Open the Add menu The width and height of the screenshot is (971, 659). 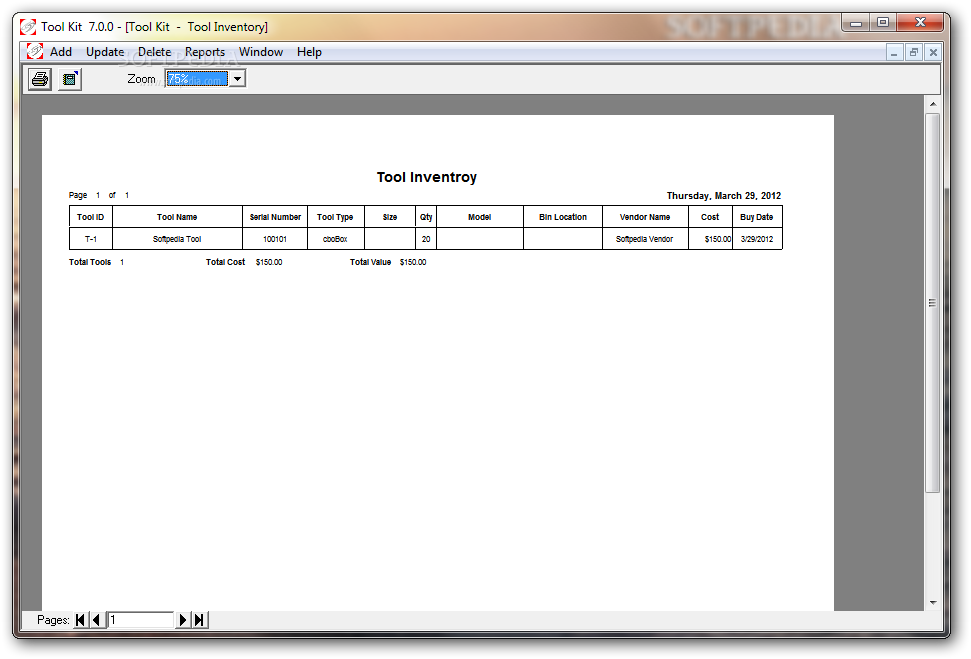61,52
